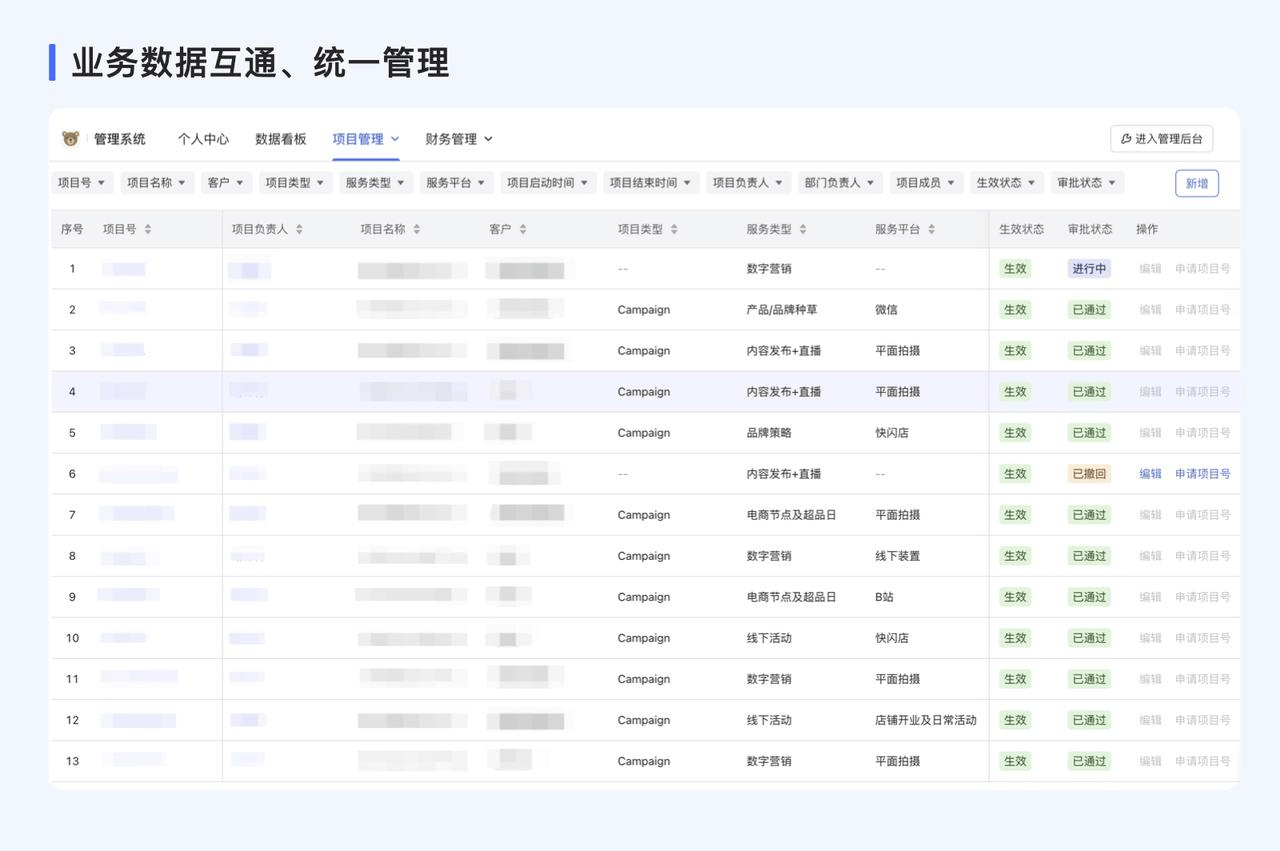Sort by 服务平台 column icon
The height and width of the screenshot is (851, 1280).
click(x=931, y=229)
